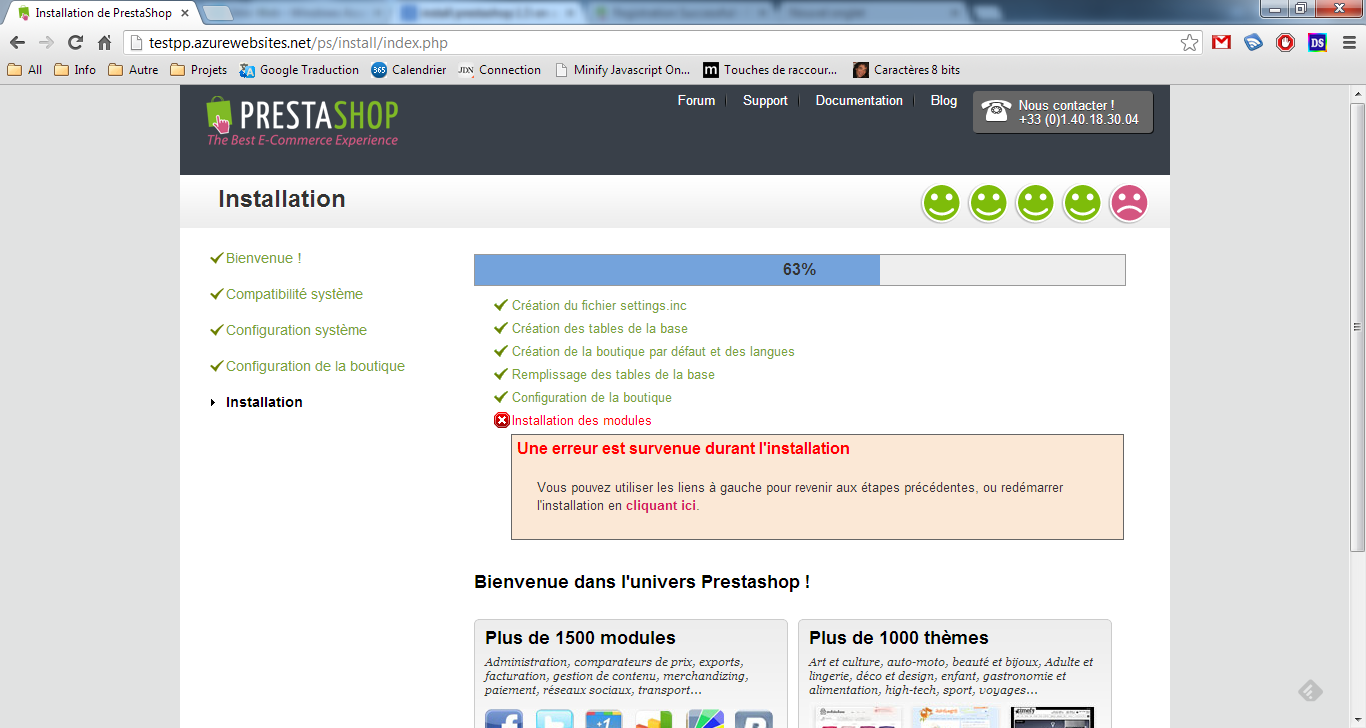Click the red error icon beside Installation des modules
The height and width of the screenshot is (728, 1366).
click(x=502, y=420)
